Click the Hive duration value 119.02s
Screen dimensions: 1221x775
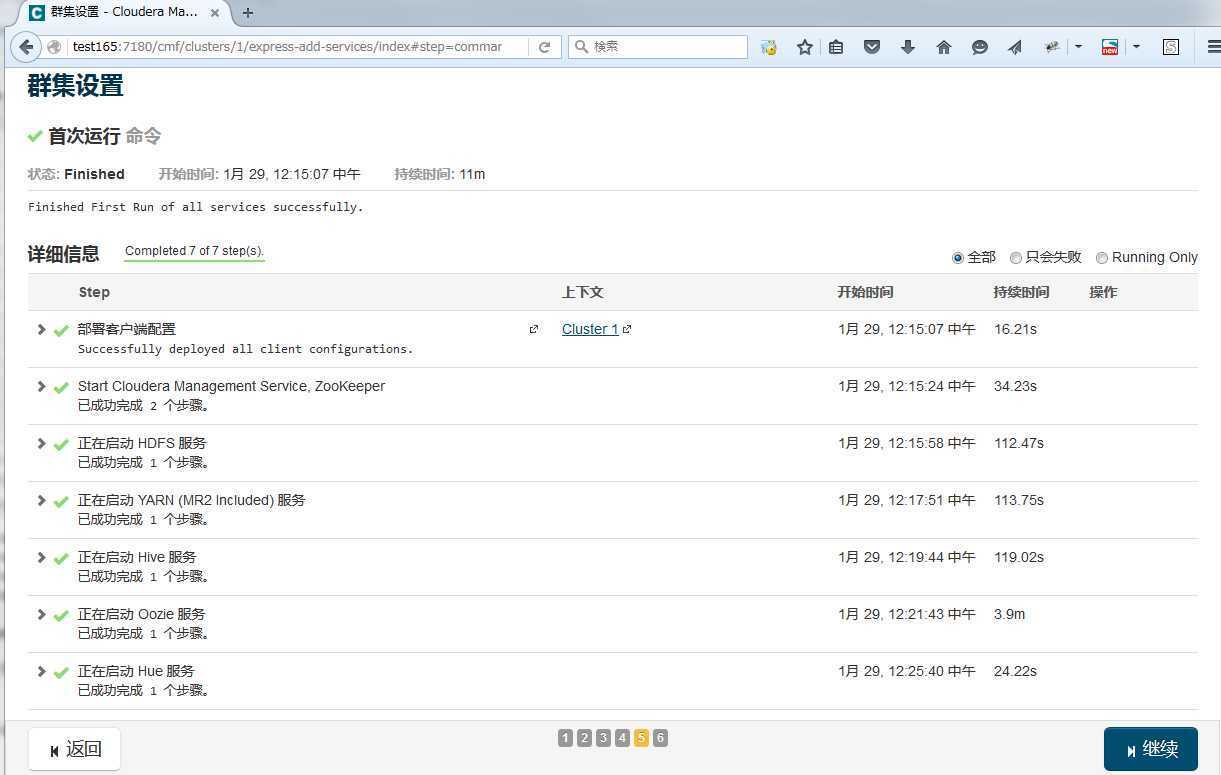(1019, 557)
